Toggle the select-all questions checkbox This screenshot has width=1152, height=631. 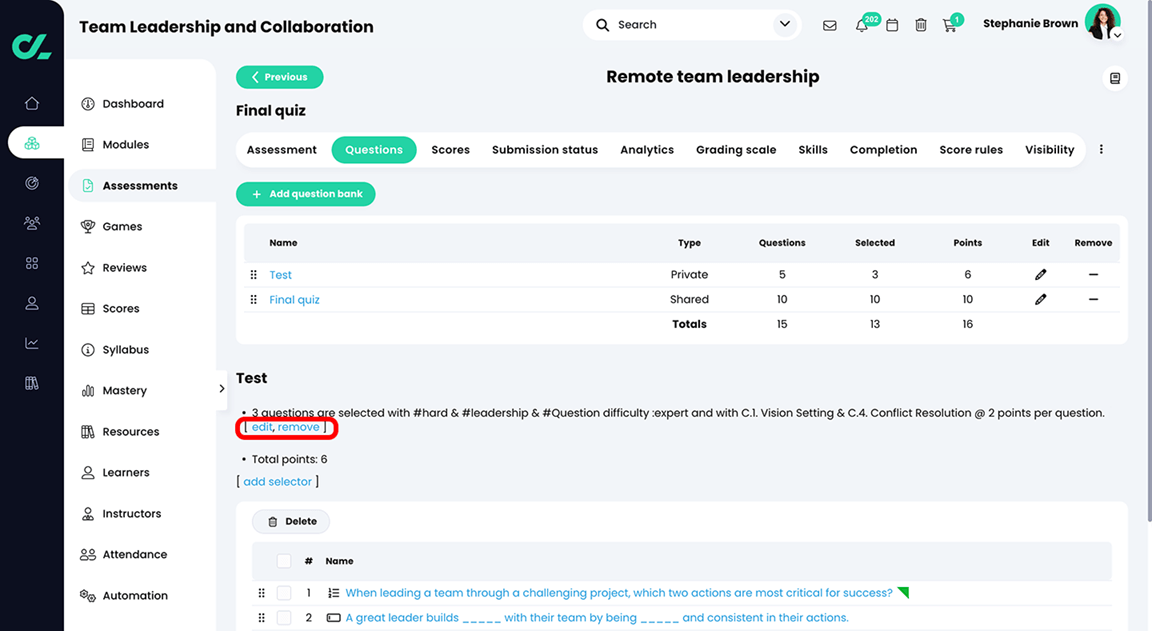click(x=284, y=561)
